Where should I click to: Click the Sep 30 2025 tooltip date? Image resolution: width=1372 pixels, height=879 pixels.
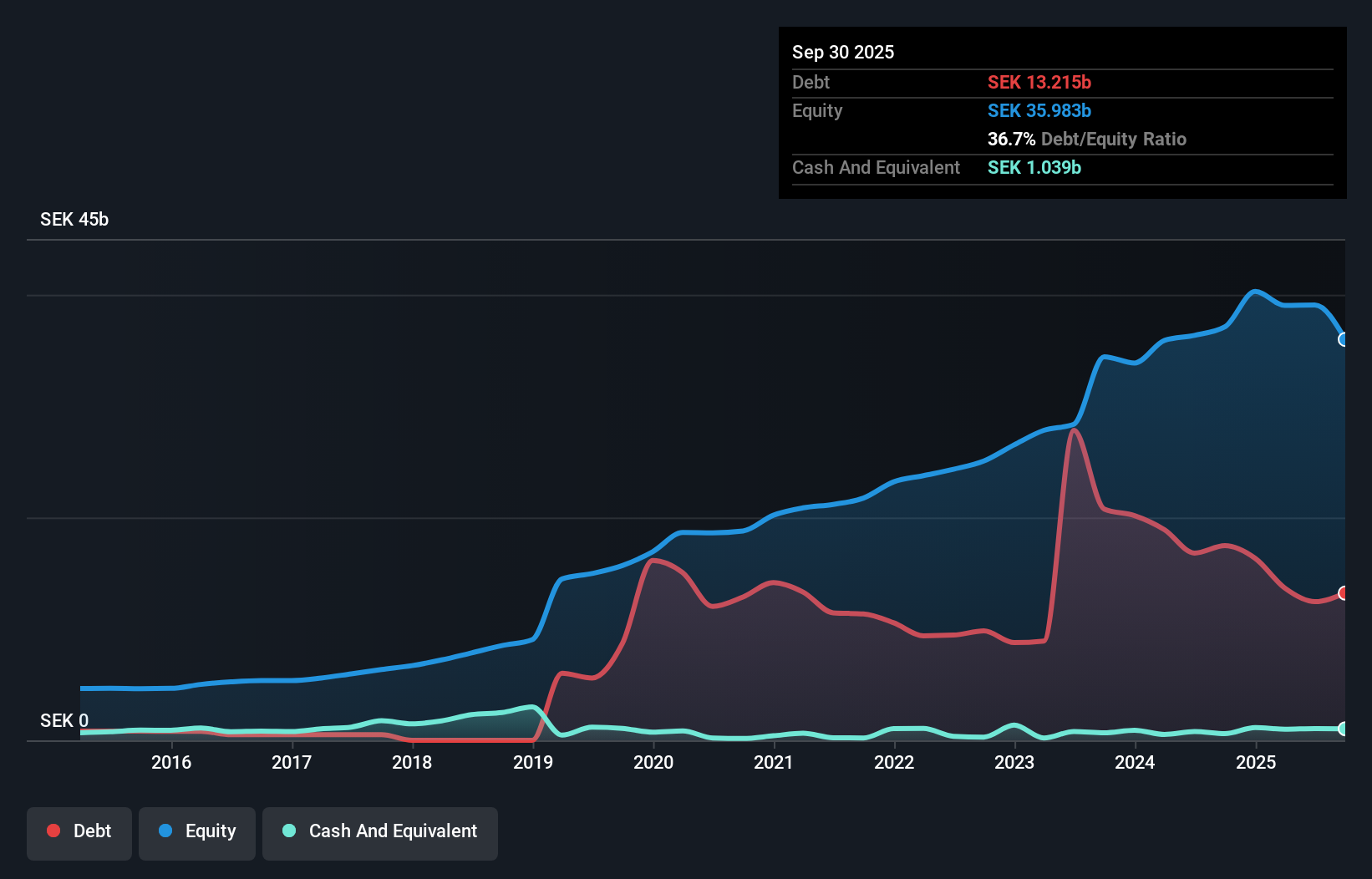coord(843,52)
